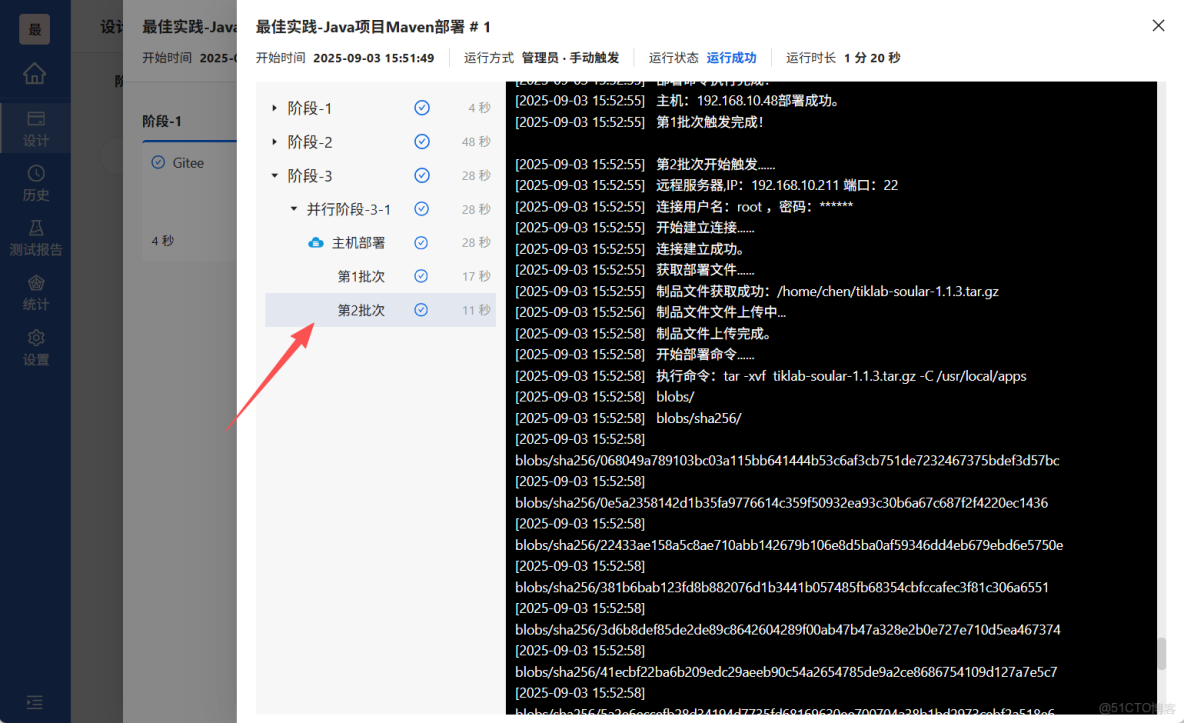Open the 历史 history icon in the sidebar

35,178
